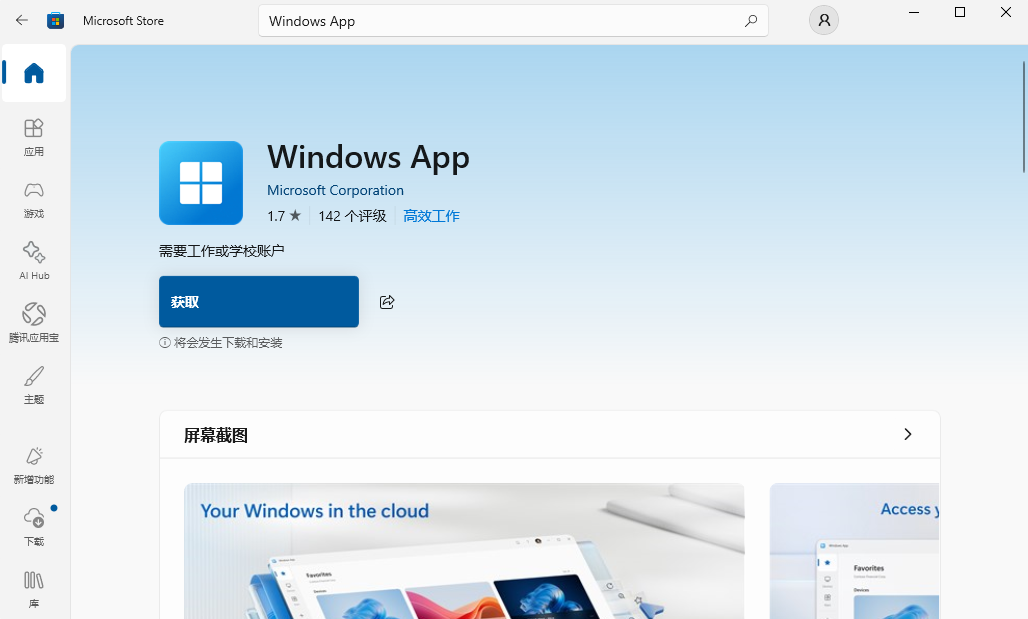The height and width of the screenshot is (619, 1028).
Task: Open the Microsoft Corporation publisher link
Action: coord(335,190)
